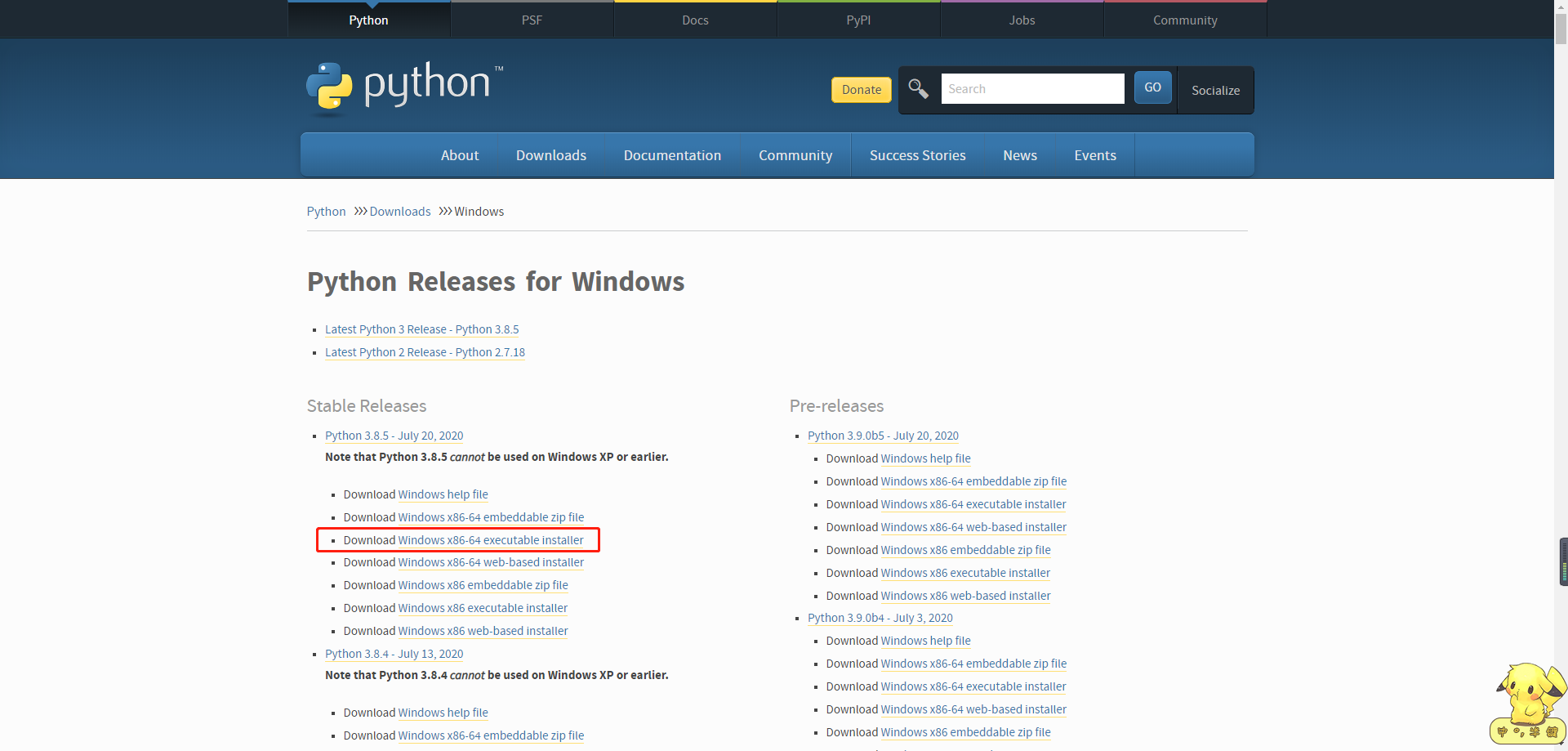Open the Documentation menu
The image size is (1568, 751).
[672, 154]
